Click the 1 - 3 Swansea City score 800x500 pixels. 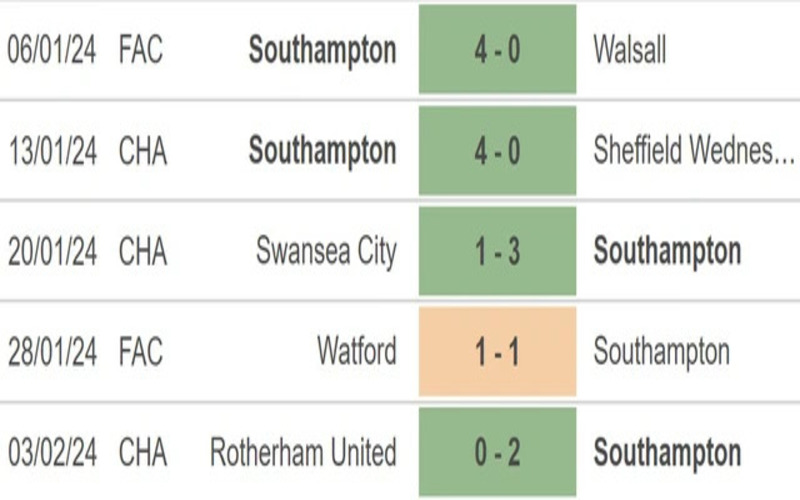point(497,251)
